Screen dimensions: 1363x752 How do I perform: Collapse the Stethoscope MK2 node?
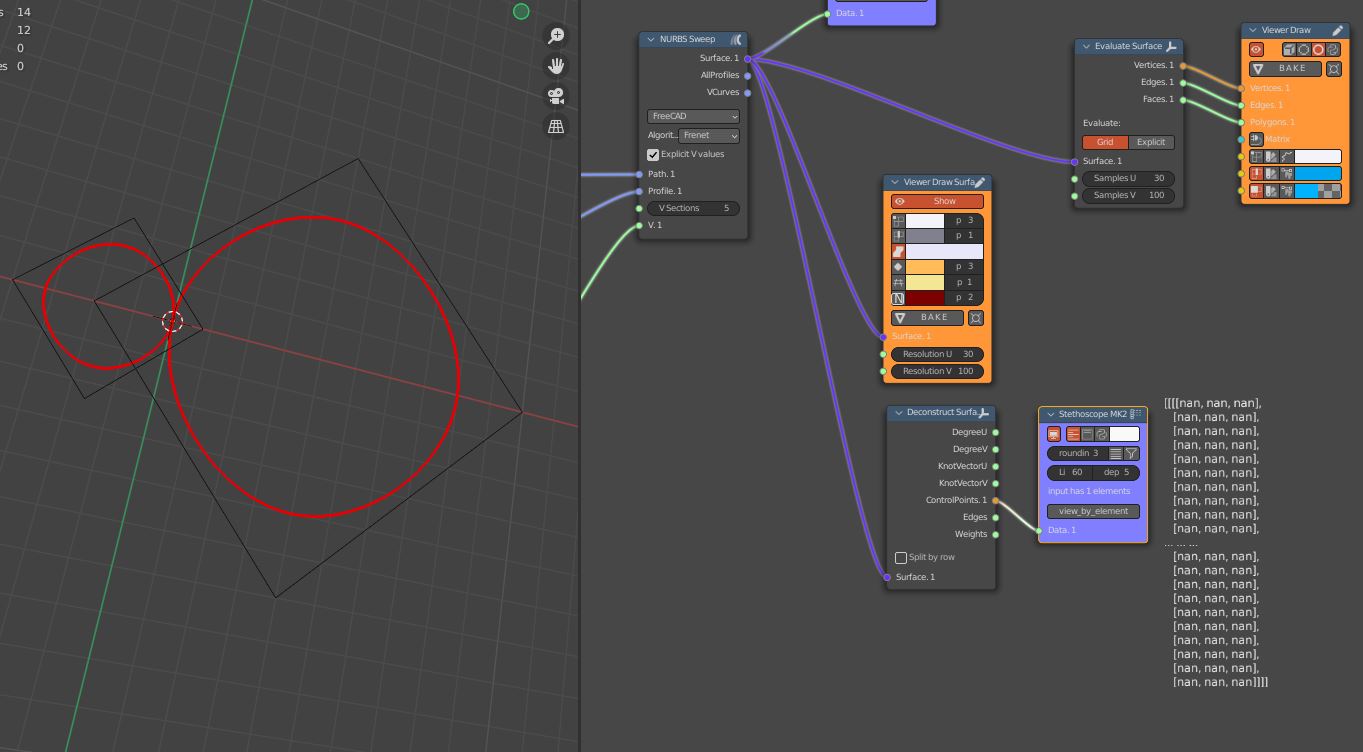click(1049, 414)
